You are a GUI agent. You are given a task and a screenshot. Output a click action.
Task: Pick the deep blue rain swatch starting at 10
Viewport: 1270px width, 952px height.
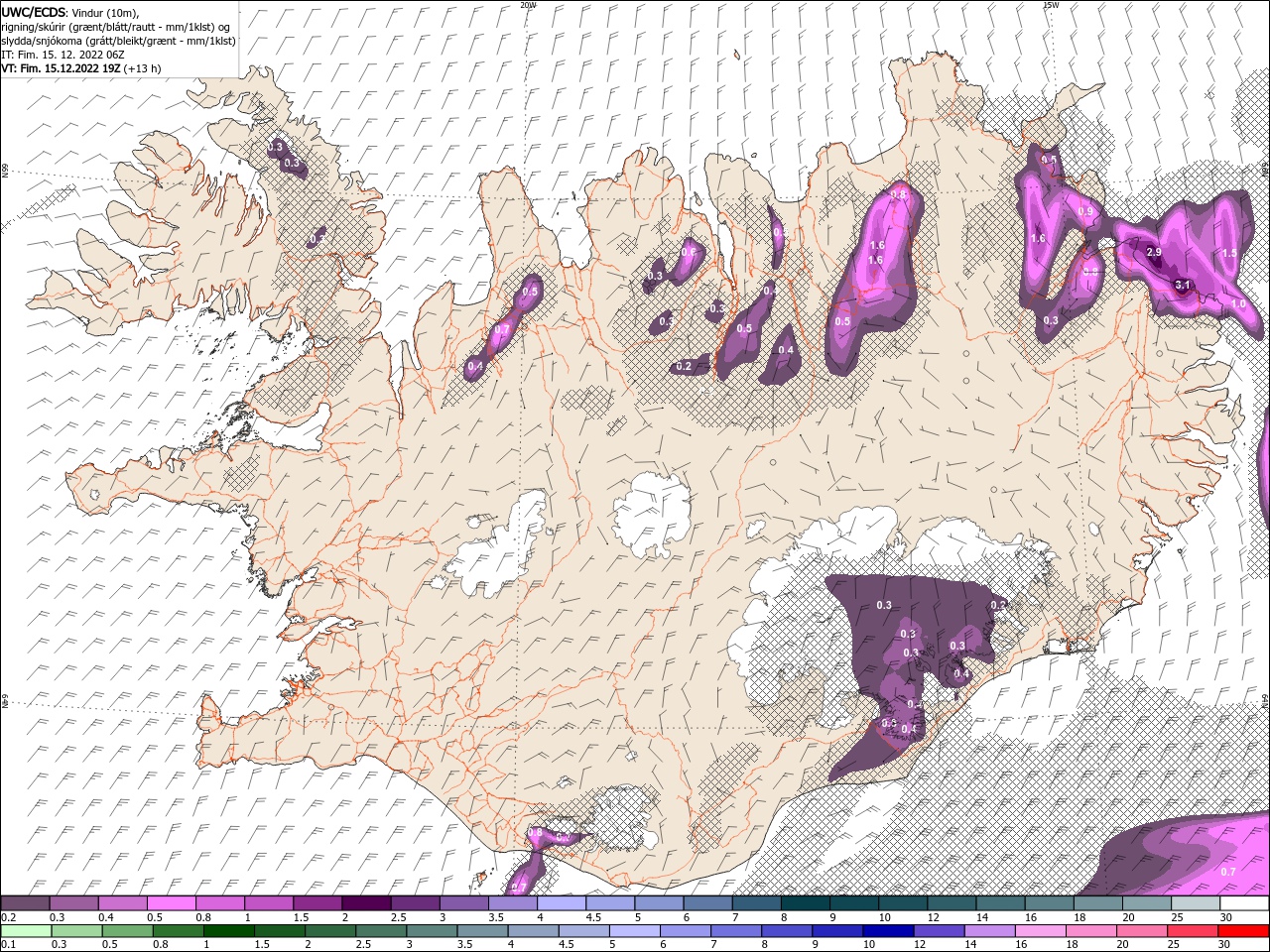(886, 931)
